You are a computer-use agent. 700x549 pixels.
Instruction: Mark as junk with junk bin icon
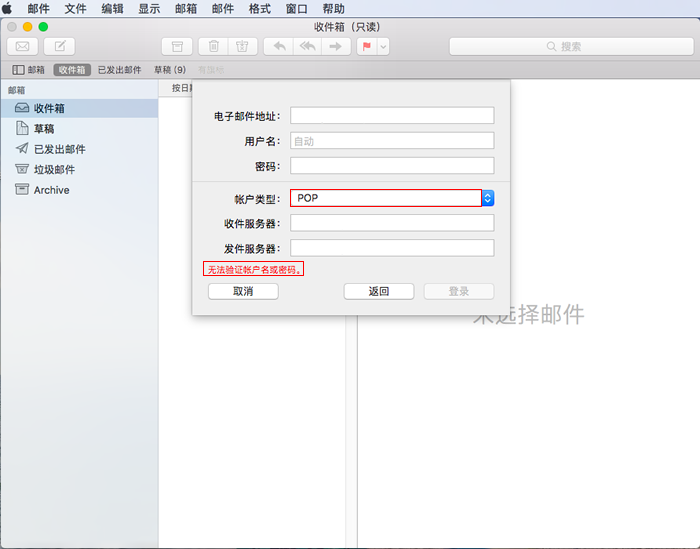click(242, 46)
